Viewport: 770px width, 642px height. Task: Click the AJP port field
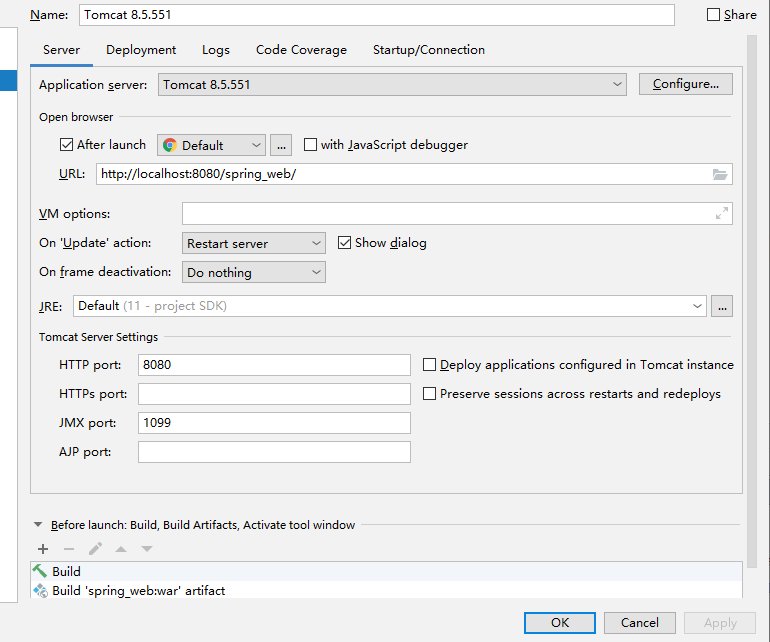(274, 452)
